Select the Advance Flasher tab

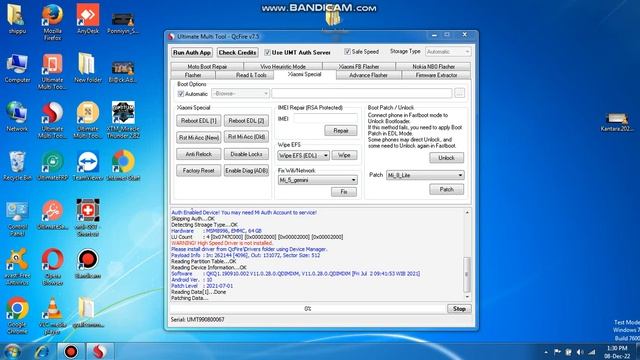[x=368, y=75]
